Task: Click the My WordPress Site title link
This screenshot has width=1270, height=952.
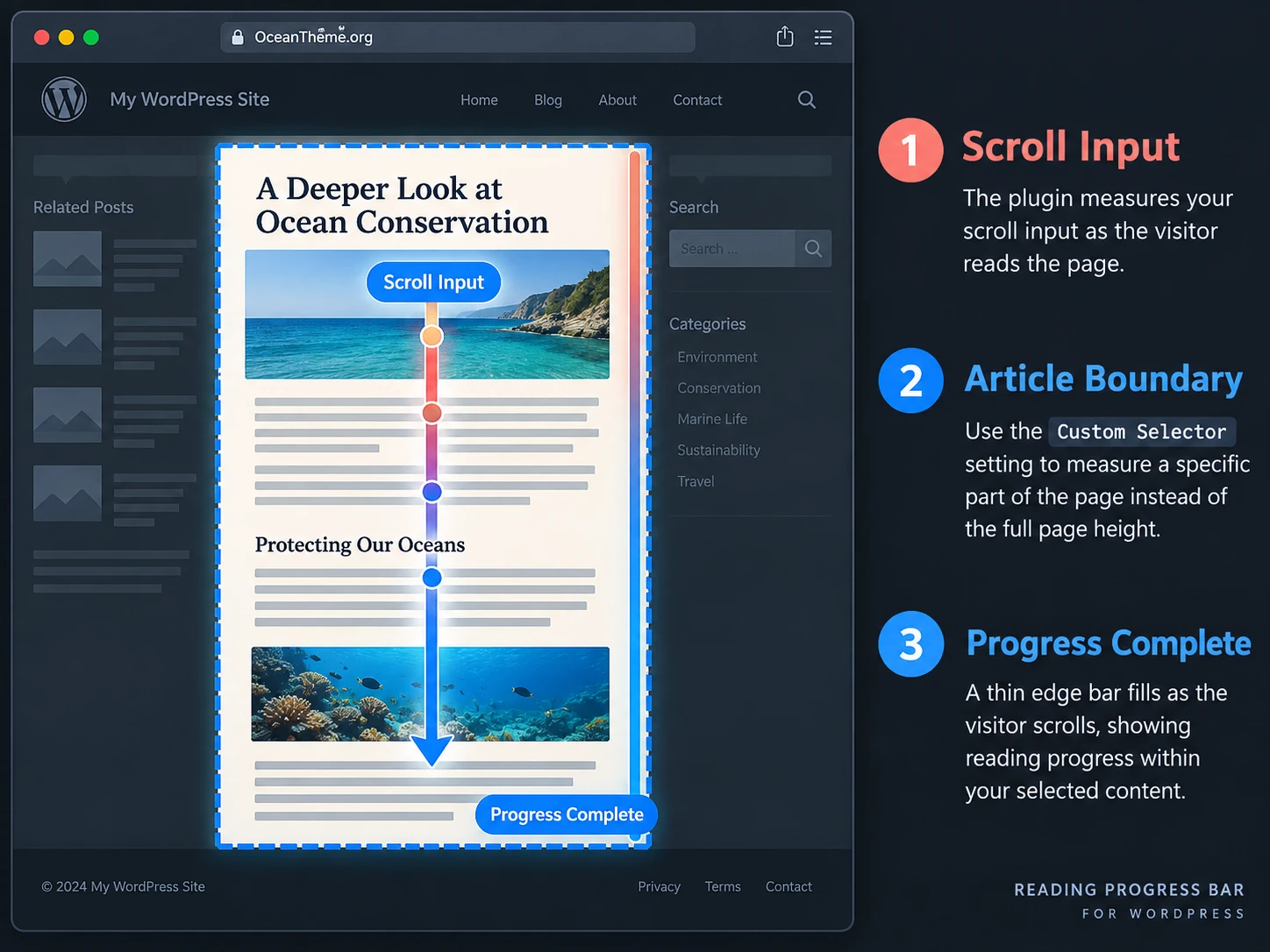Action: [189, 99]
